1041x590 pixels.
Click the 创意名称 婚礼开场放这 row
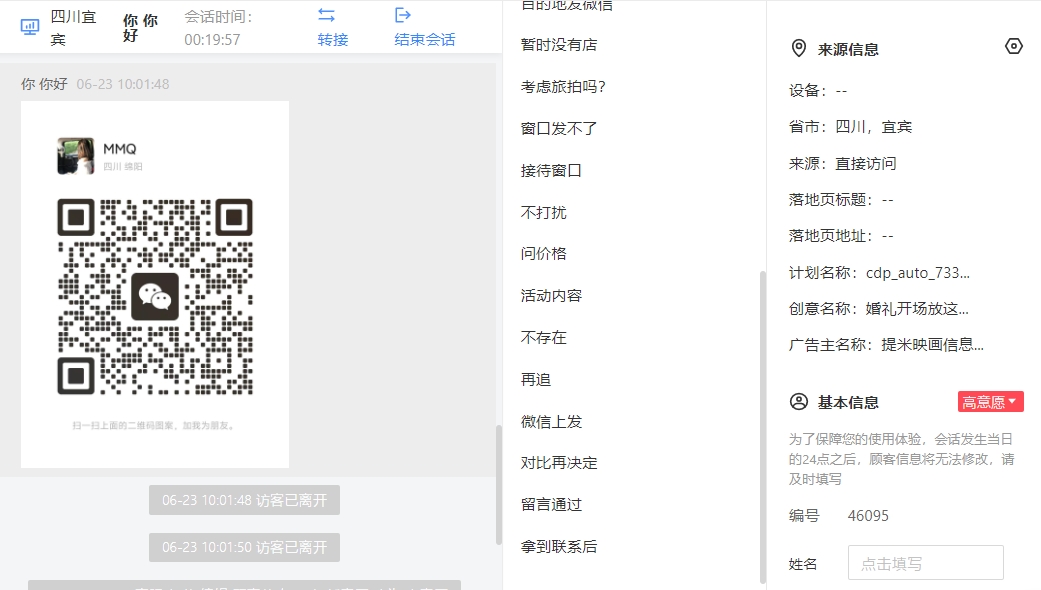pos(878,309)
